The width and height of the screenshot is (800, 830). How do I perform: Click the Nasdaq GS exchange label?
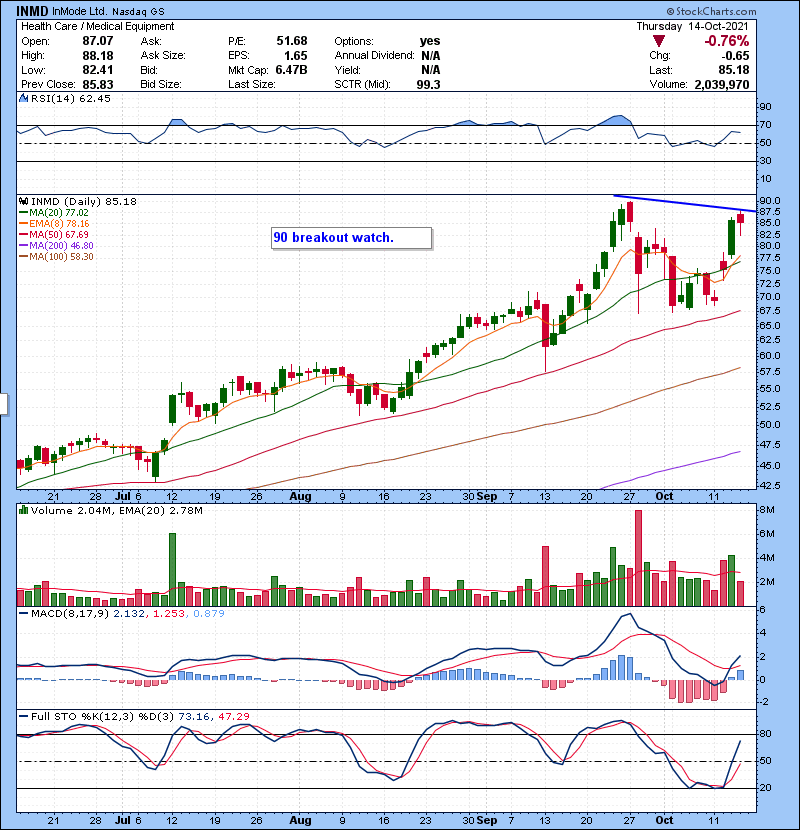[138, 11]
